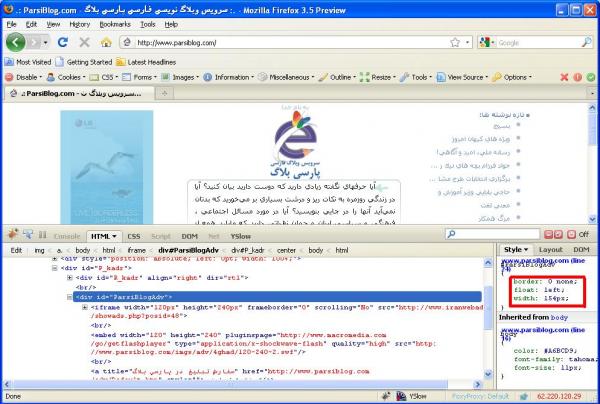Open the list all tabs dropdown
600x404 pixels.
pos(592,93)
